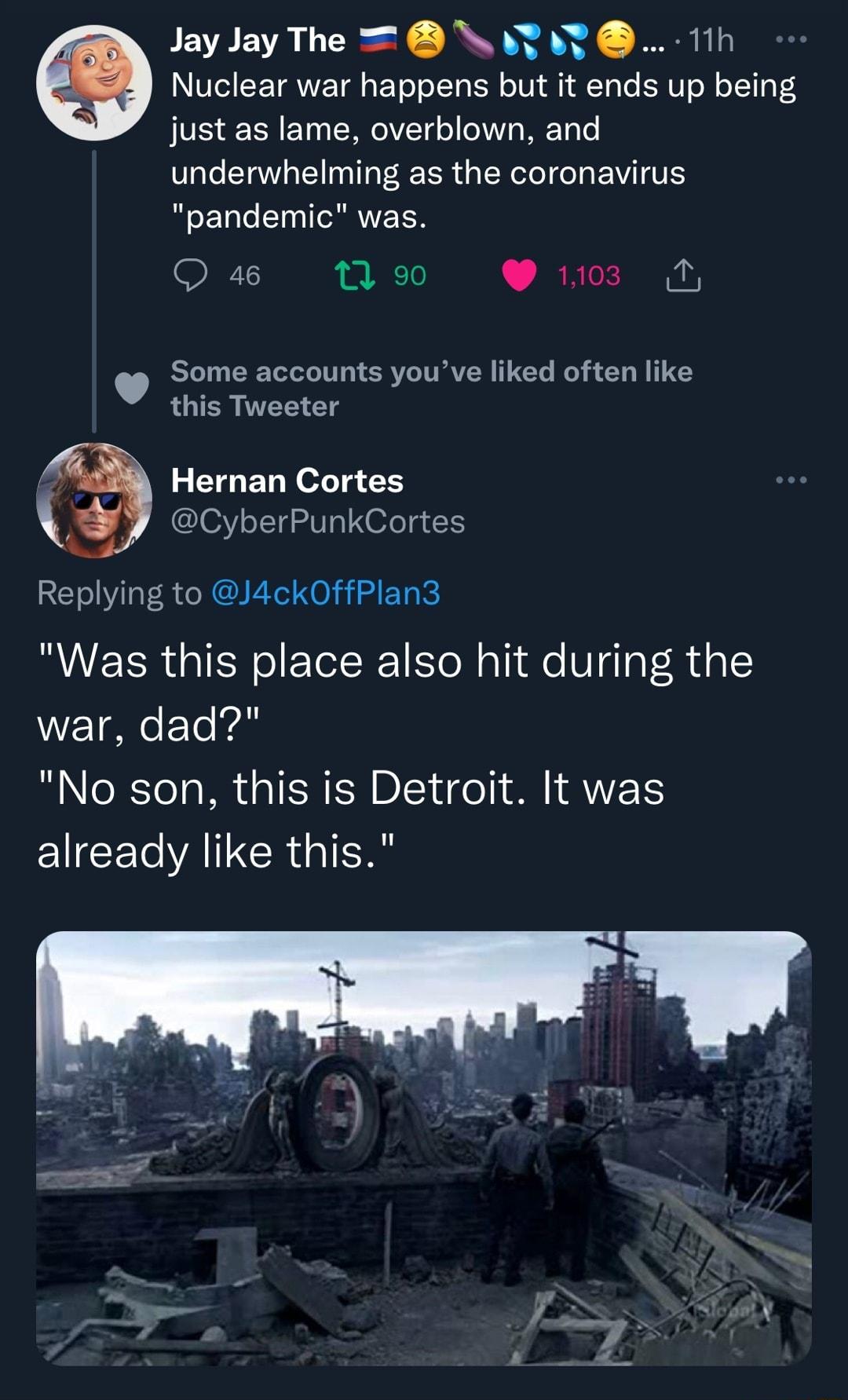Screen dimensions: 848x1400
Task: Select the tweet timestamp reading 11h
Action: pos(709,42)
